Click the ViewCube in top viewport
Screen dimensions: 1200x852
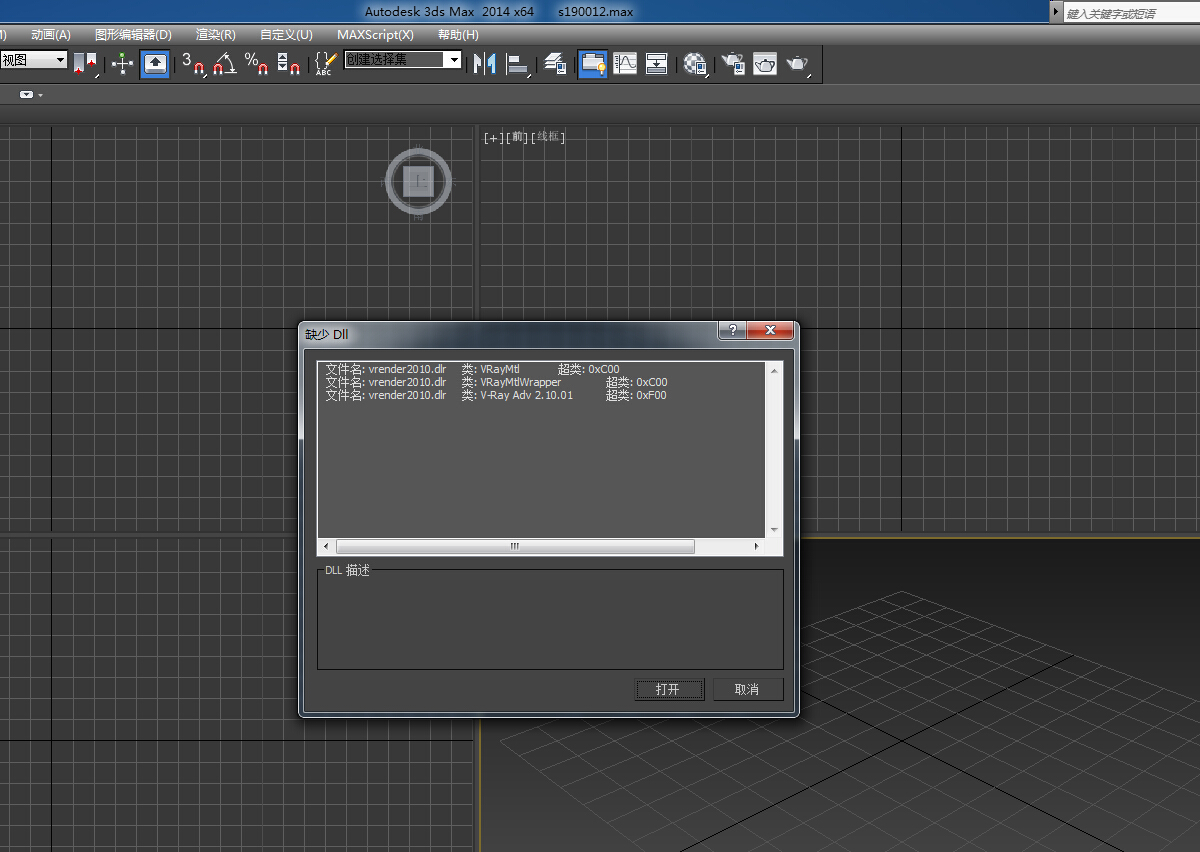point(419,182)
